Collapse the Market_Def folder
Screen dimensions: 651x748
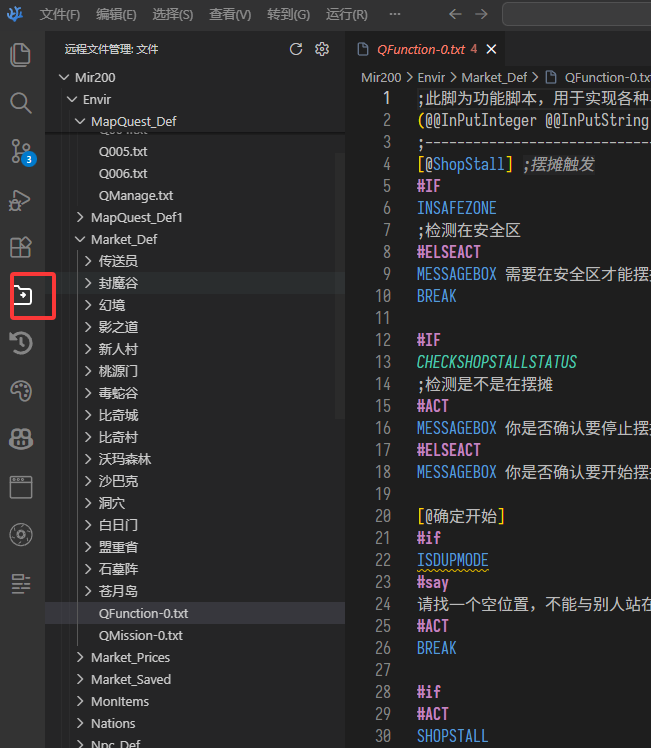tap(81, 239)
